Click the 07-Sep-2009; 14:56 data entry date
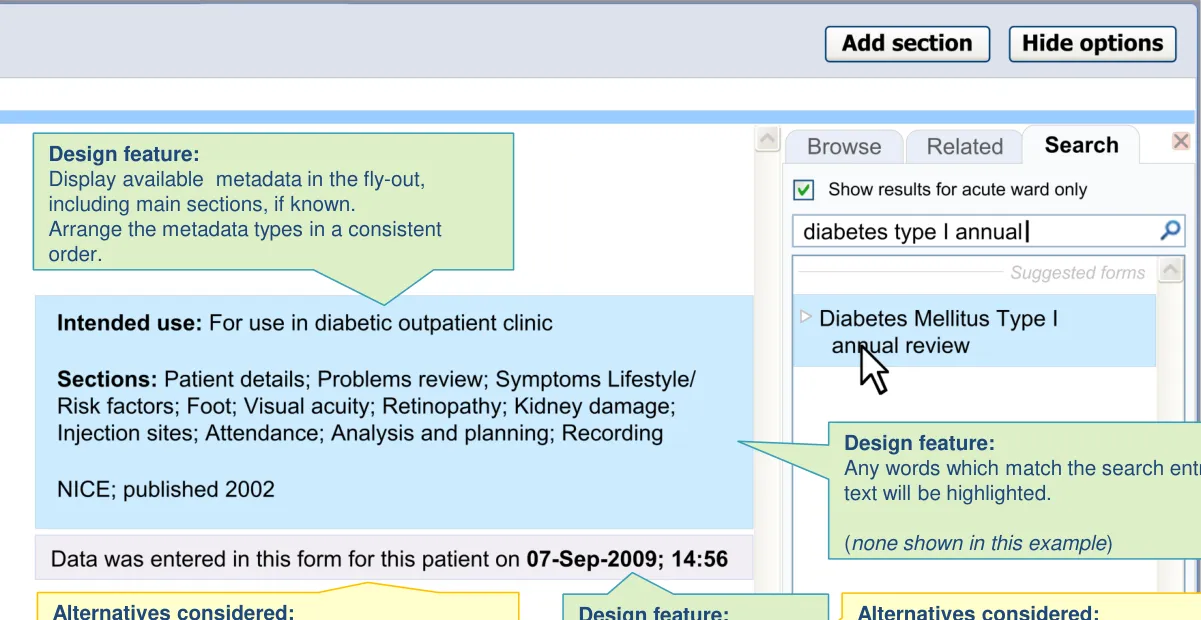Screen dimensions: 1201x620 tap(627, 559)
